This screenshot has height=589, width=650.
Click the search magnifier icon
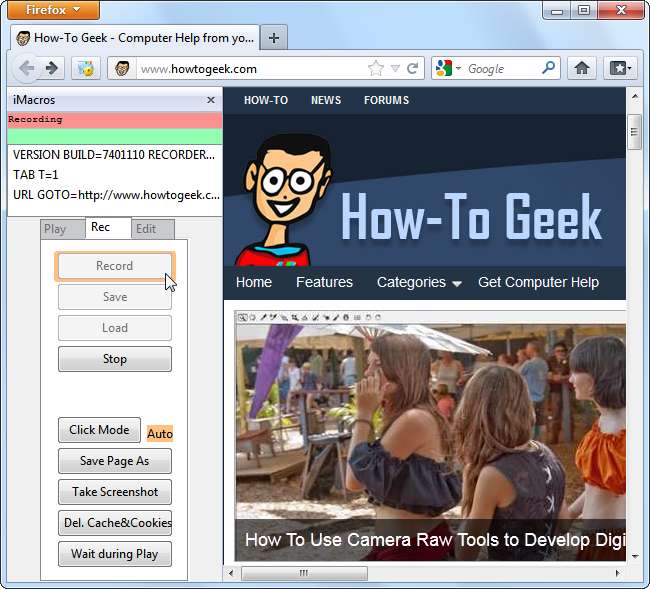coord(548,68)
